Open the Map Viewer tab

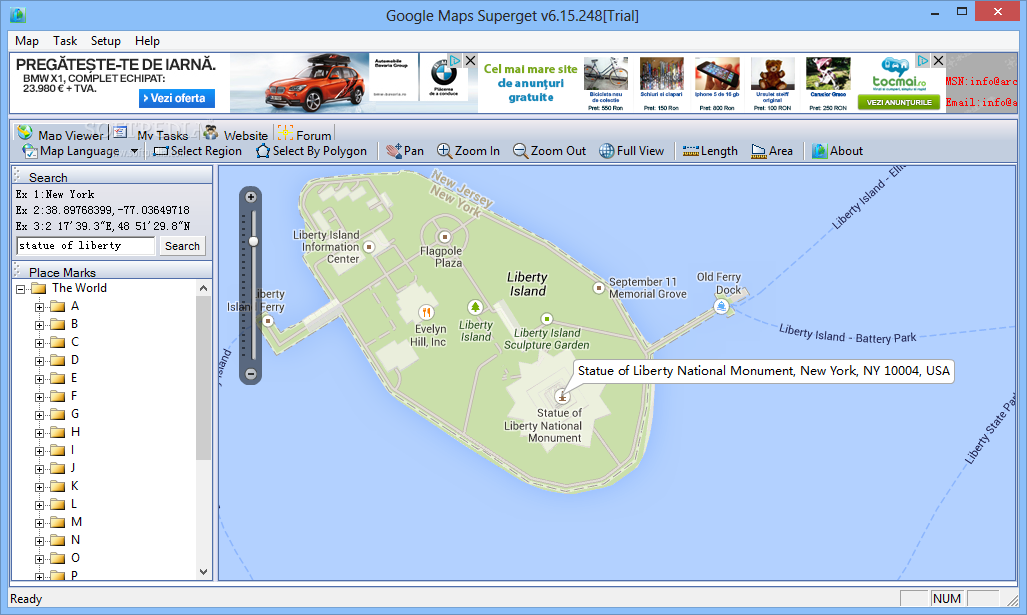(x=61, y=134)
